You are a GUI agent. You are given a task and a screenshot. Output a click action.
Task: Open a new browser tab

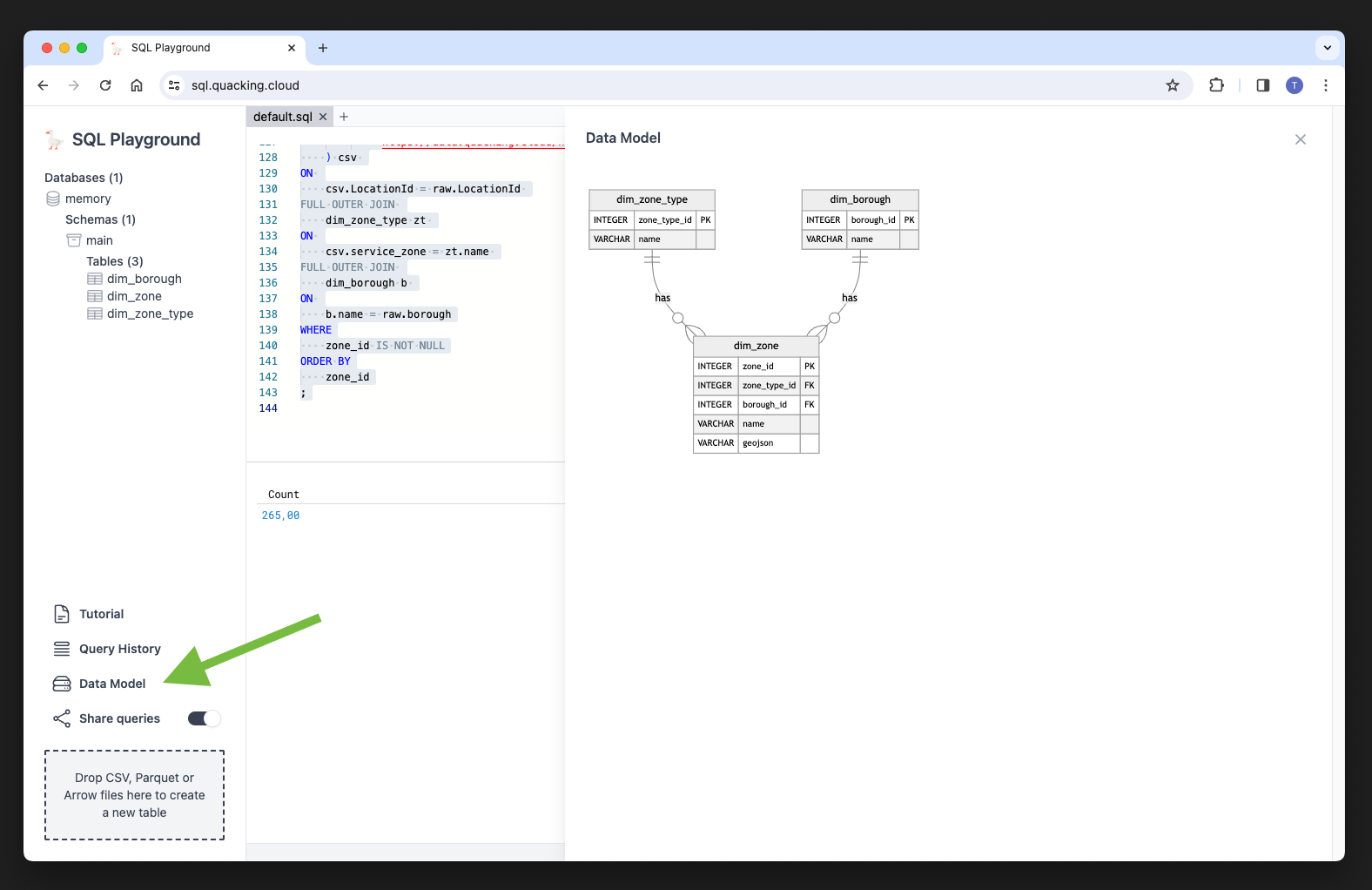323,48
